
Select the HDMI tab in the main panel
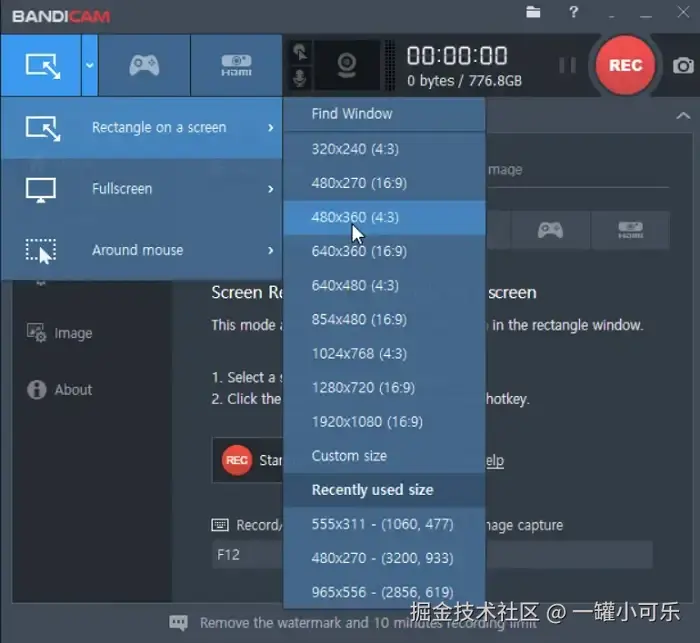tap(630, 230)
